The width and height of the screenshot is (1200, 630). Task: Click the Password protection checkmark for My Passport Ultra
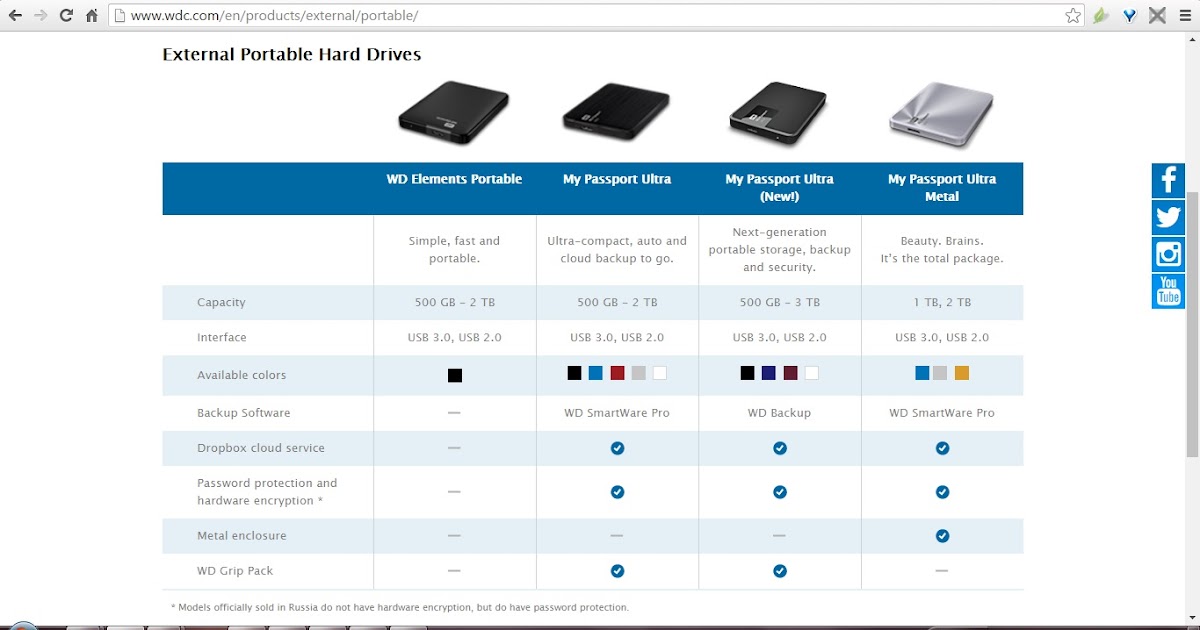(617, 492)
